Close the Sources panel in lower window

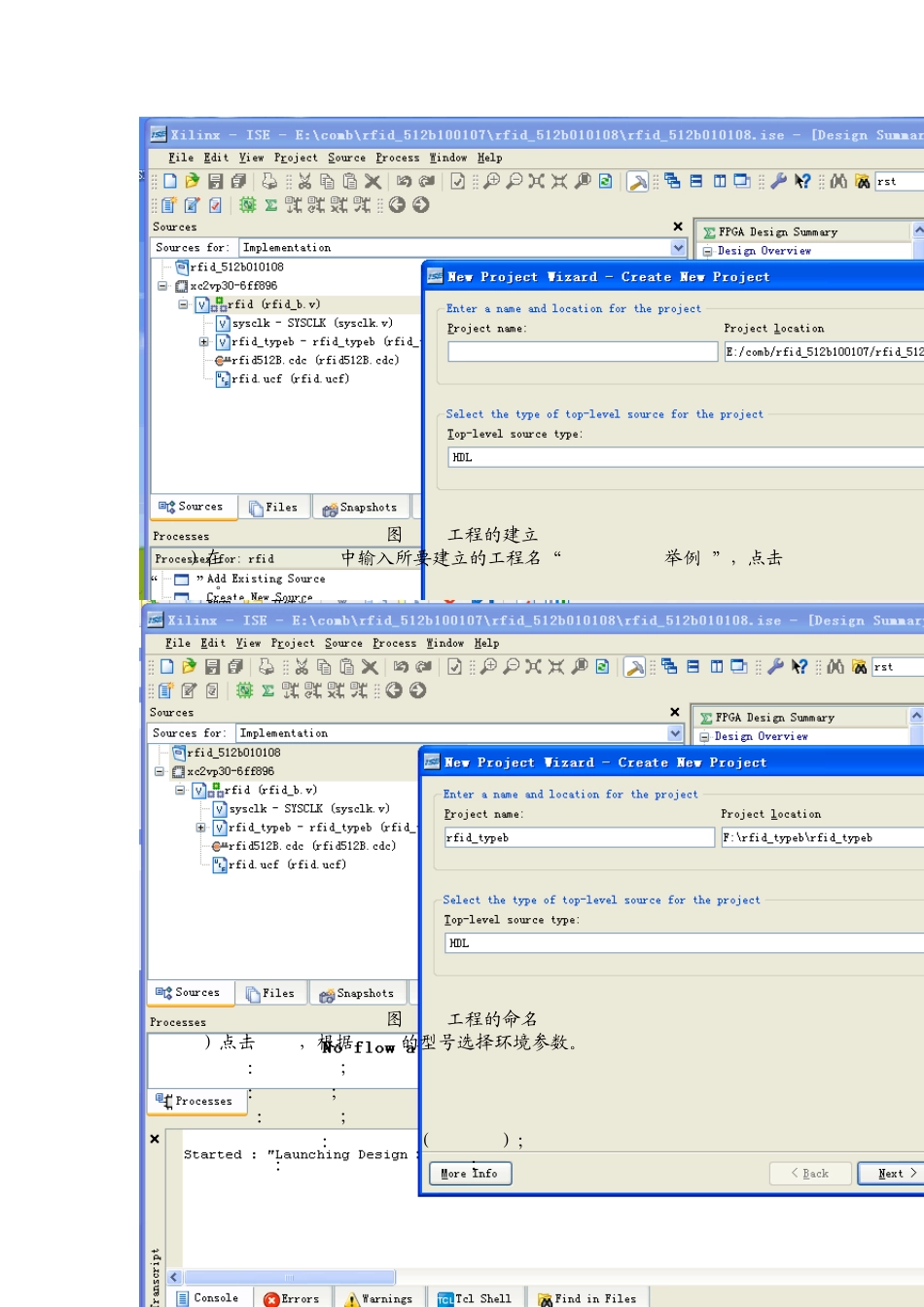675,712
